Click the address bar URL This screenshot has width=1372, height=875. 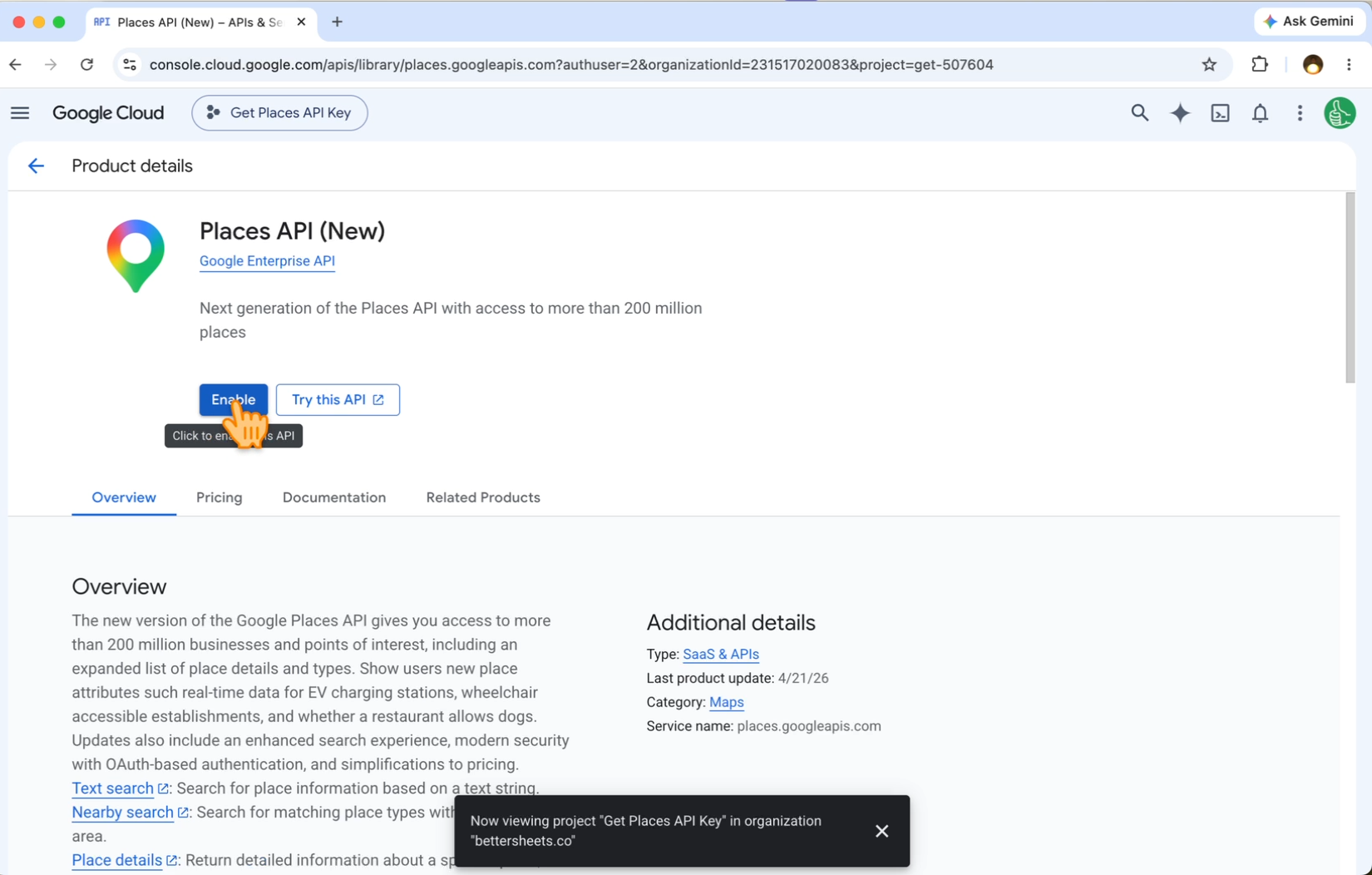(571, 65)
